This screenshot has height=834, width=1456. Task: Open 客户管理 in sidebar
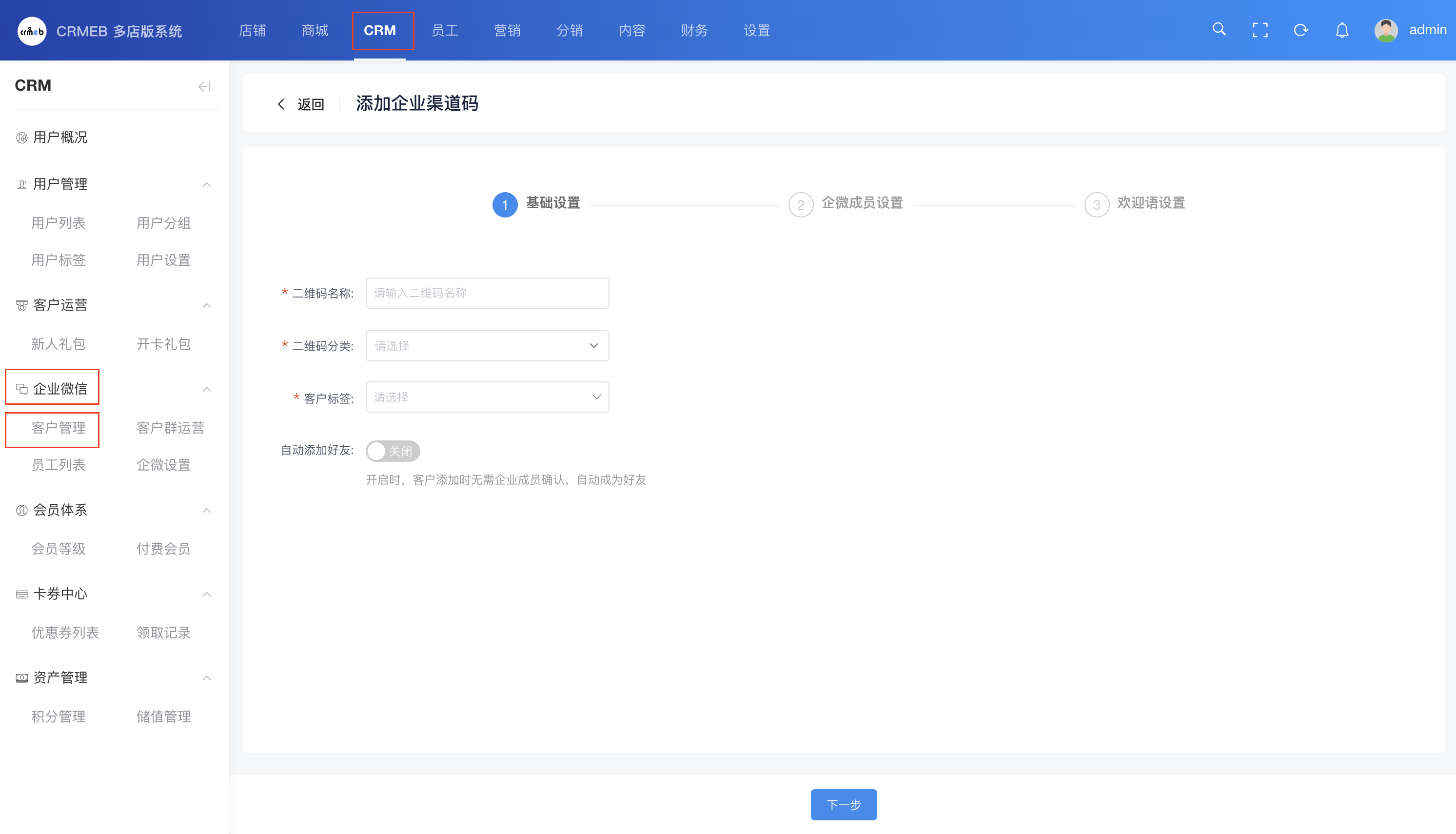[59, 428]
